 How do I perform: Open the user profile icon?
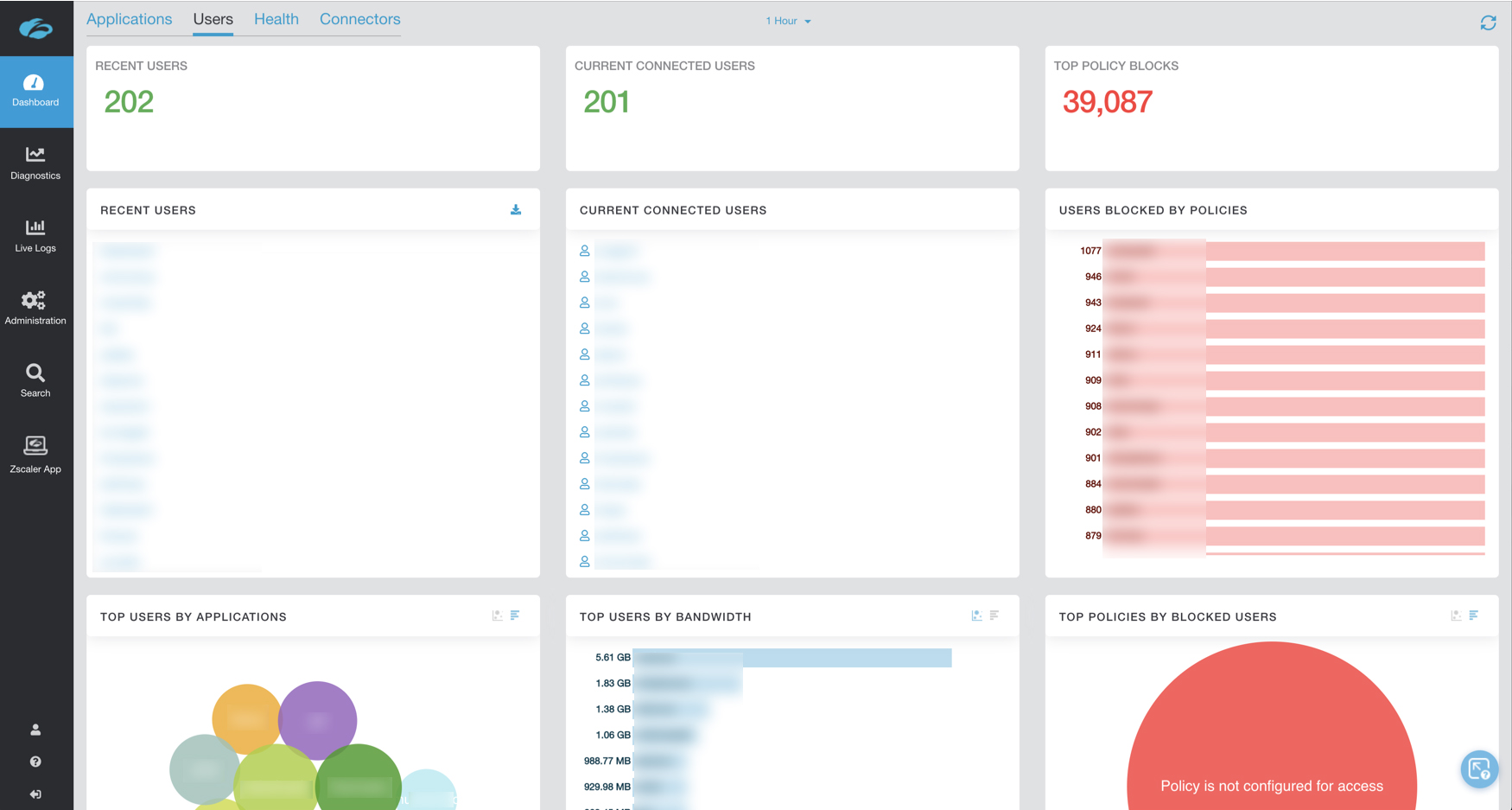[x=35, y=730]
